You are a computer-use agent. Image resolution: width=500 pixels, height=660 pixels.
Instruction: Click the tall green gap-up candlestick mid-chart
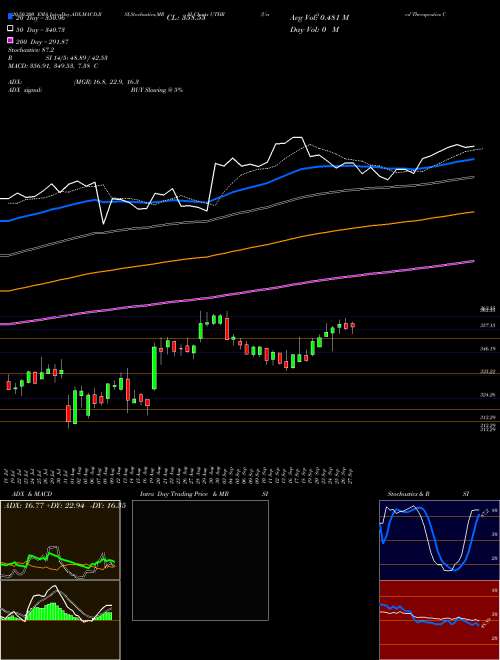[154, 368]
